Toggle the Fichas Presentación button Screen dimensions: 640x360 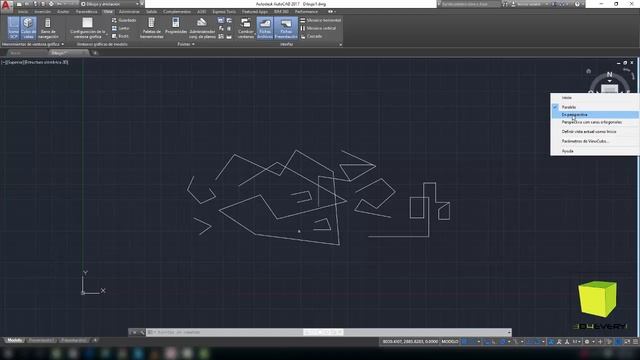[286, 28]
